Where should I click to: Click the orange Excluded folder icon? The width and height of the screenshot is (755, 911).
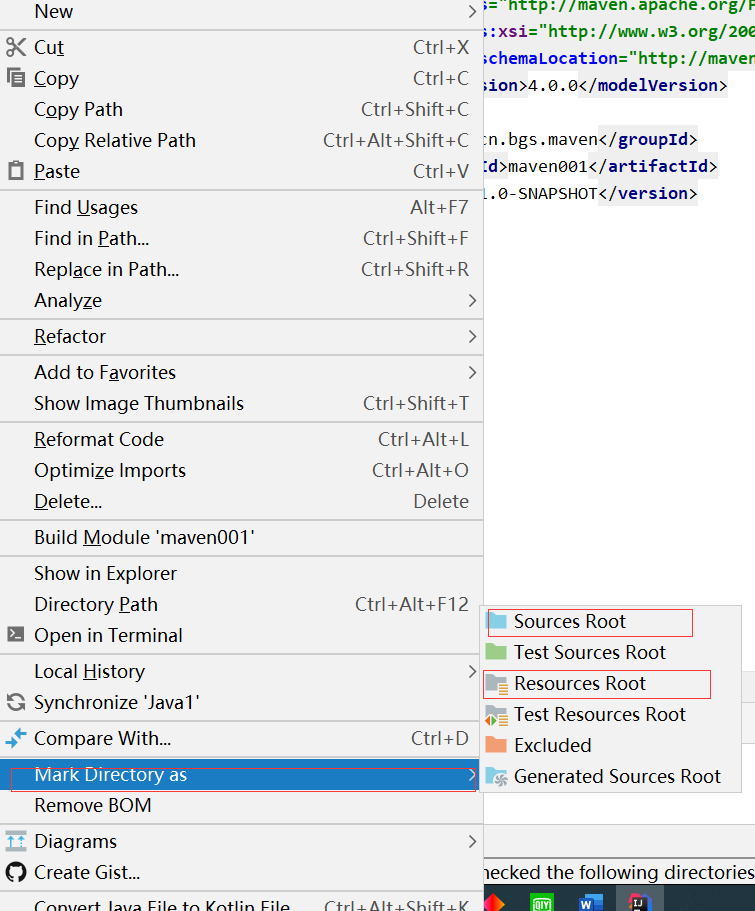(x=497, y=745)
